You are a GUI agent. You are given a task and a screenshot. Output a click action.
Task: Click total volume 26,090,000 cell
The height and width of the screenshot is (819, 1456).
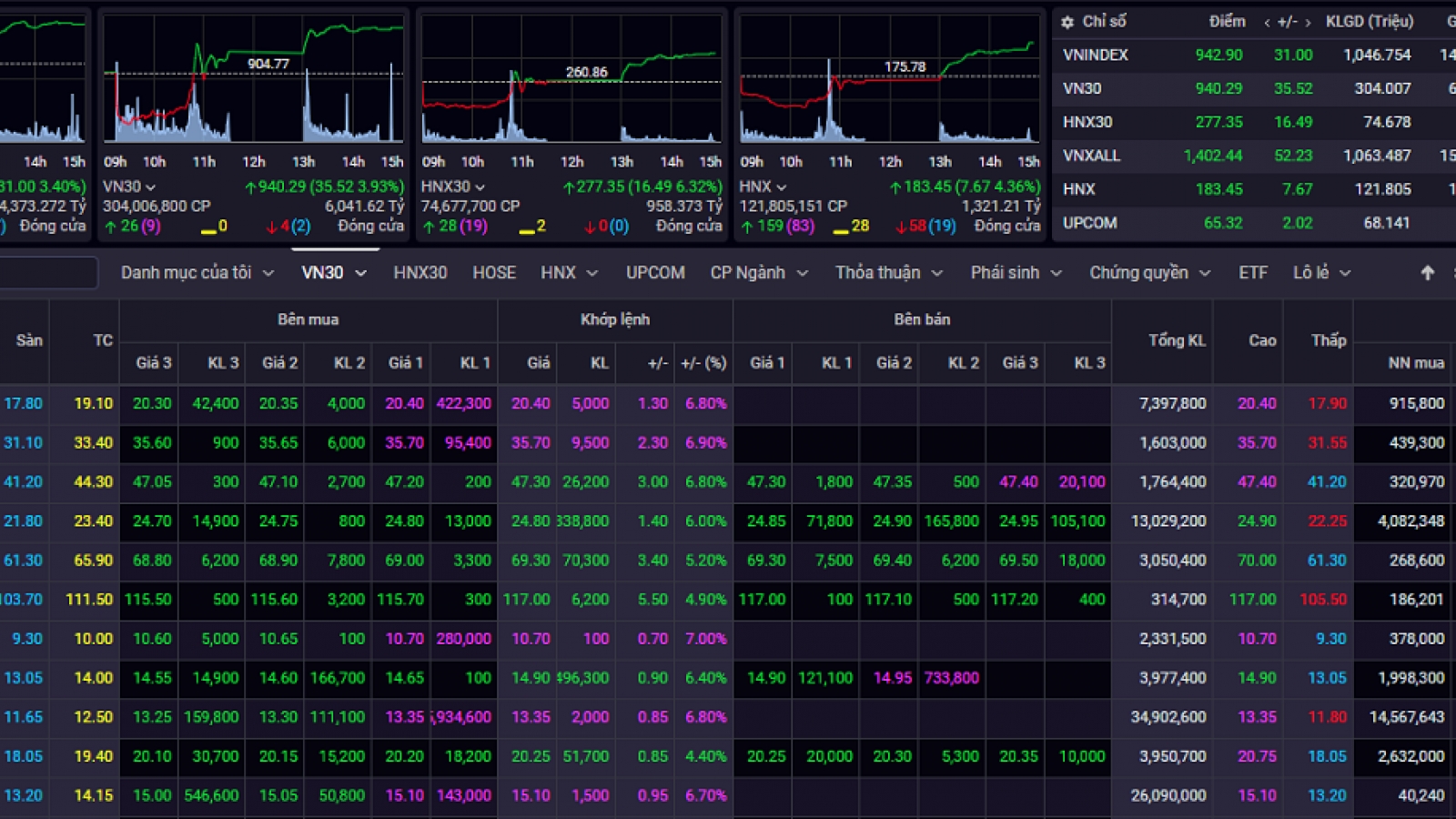(x=1168, y=795)
